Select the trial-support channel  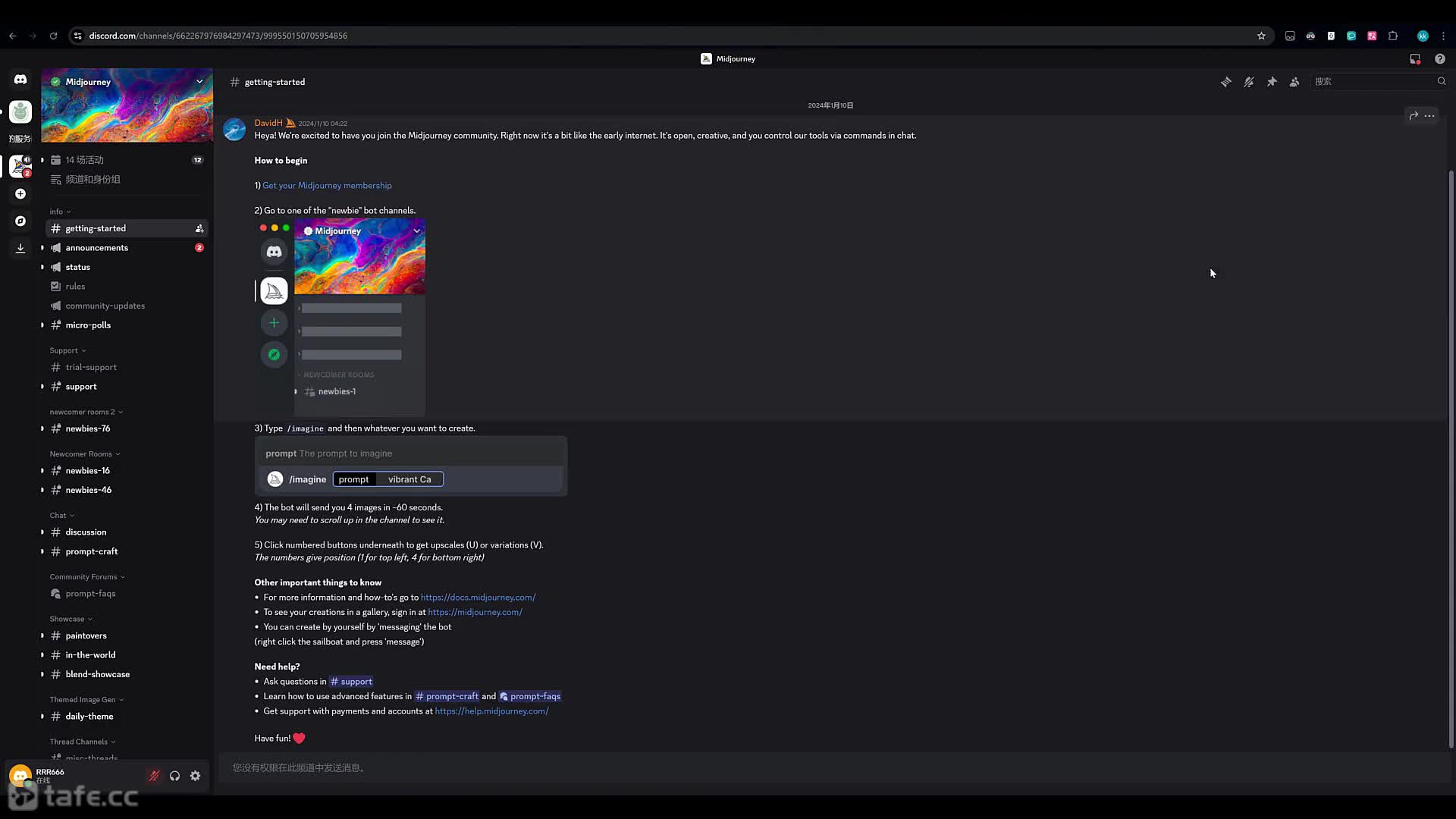126,367
